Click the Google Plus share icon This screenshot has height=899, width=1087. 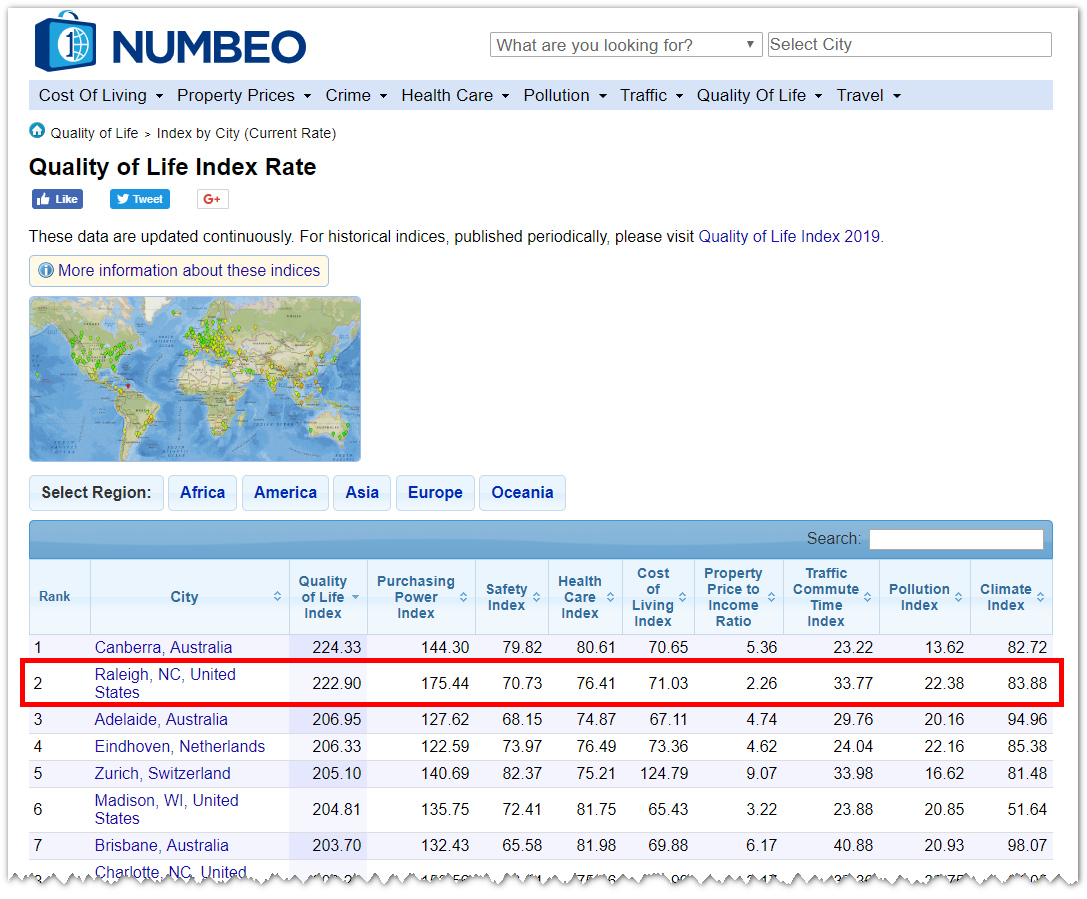point(212,199)
